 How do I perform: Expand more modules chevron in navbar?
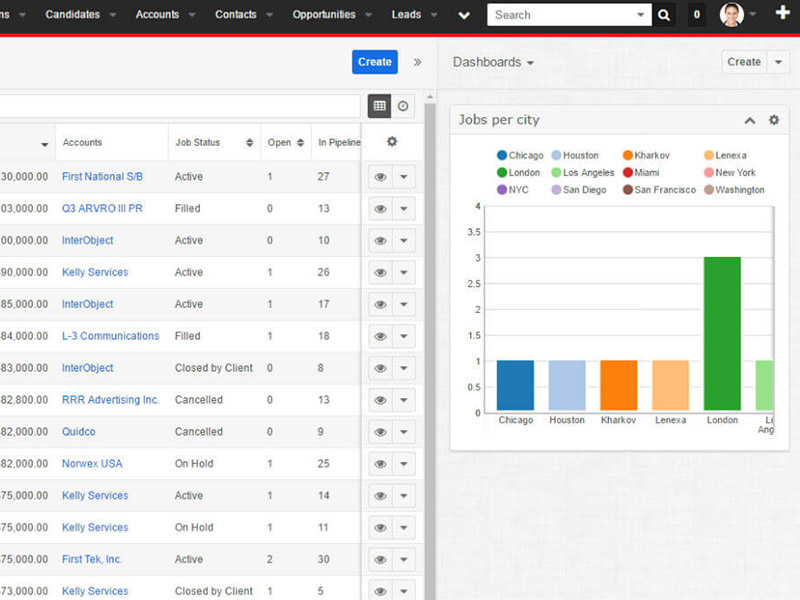point(464,15)
